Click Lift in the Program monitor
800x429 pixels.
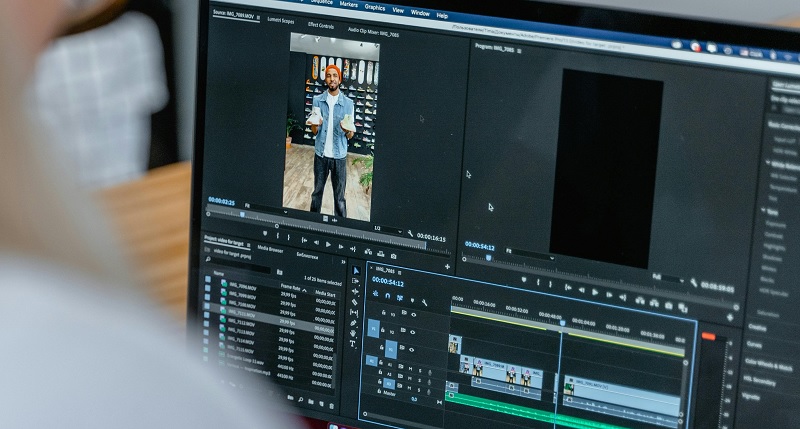coord(640,301)
